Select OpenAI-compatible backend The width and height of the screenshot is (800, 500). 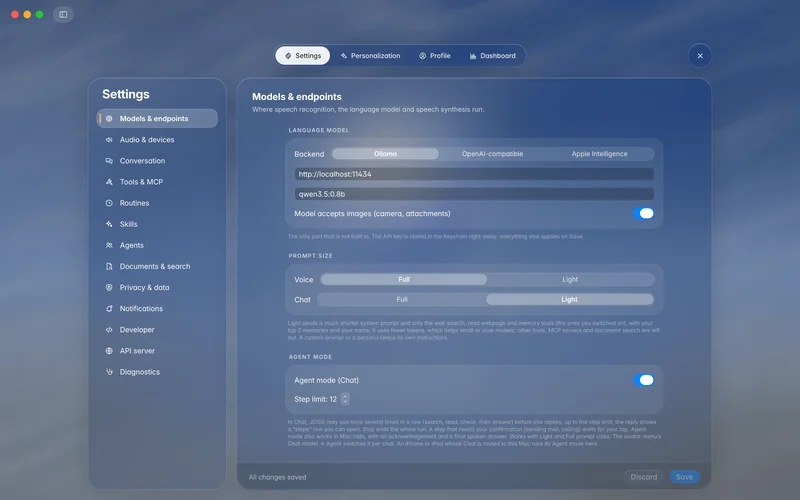[492, 154]
